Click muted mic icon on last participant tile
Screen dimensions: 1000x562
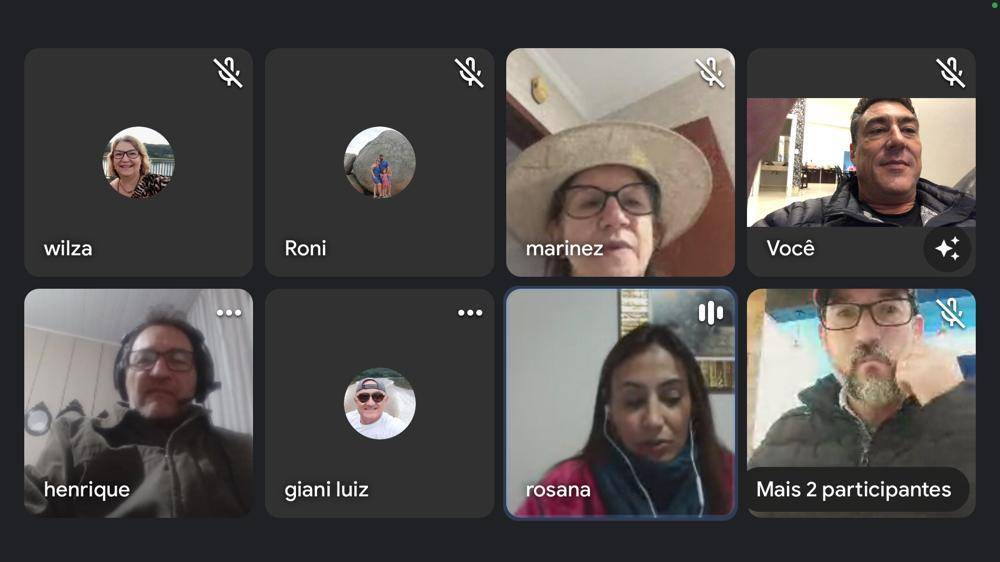click(x=950, y=313)
